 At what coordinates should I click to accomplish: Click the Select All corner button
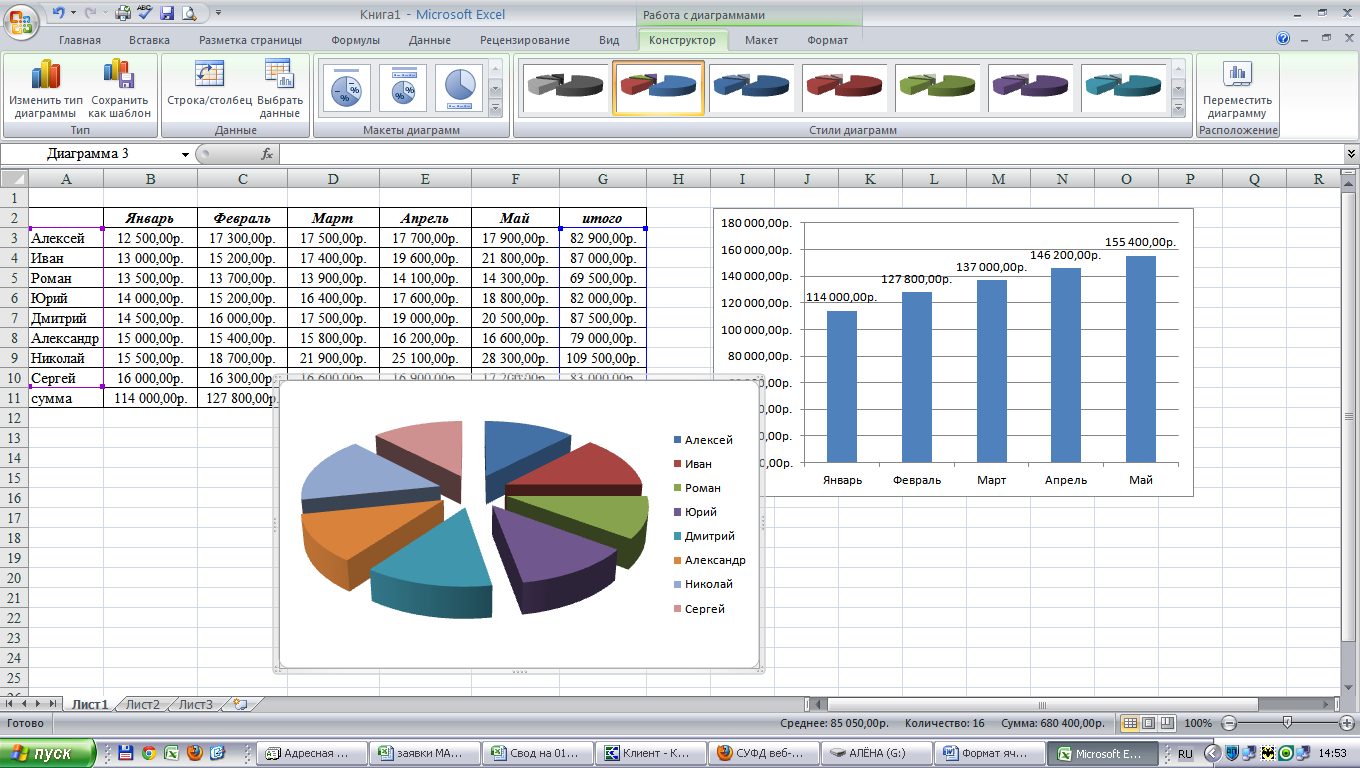14,179
